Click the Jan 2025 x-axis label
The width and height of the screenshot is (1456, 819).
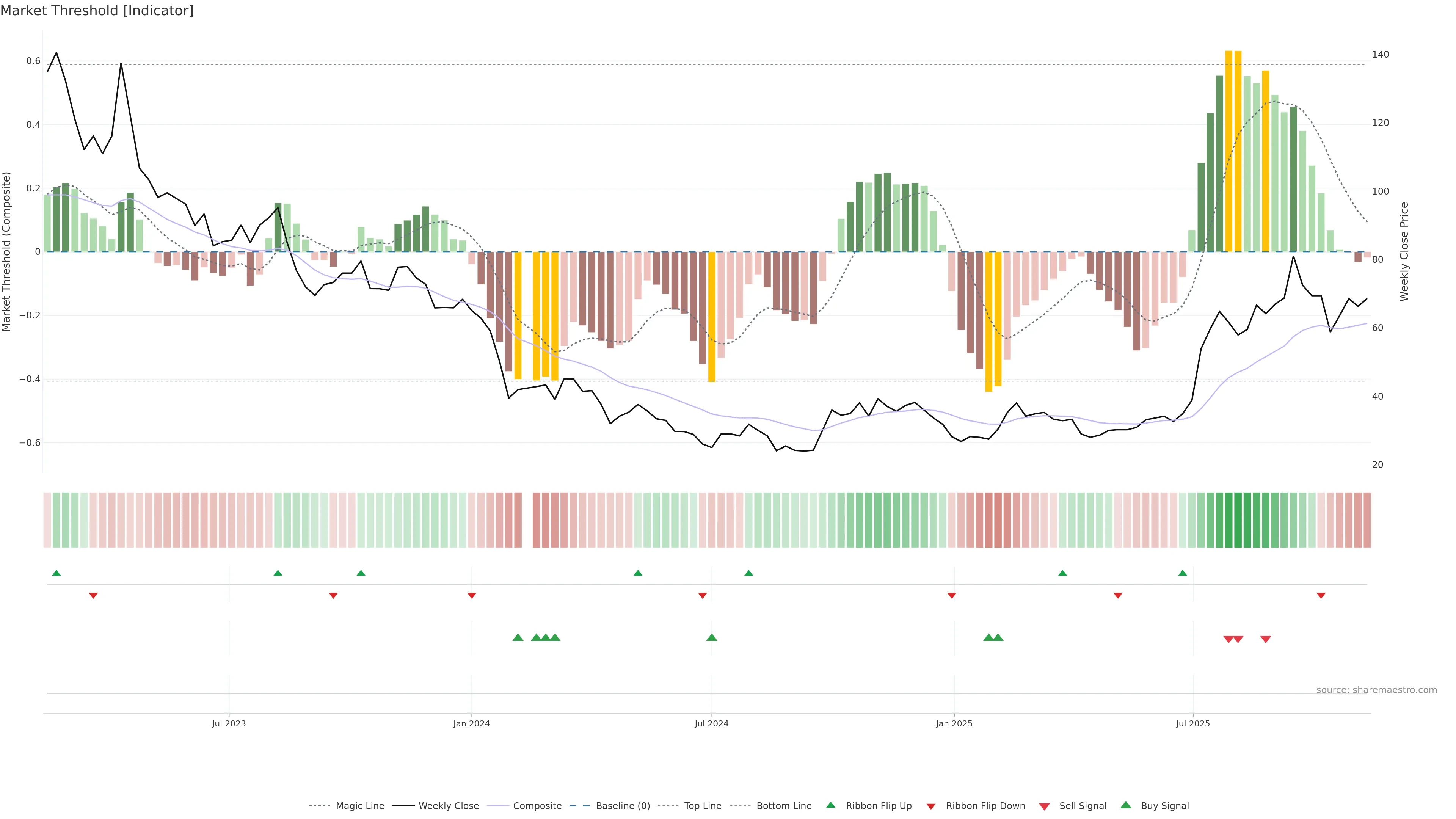point(954,723)
